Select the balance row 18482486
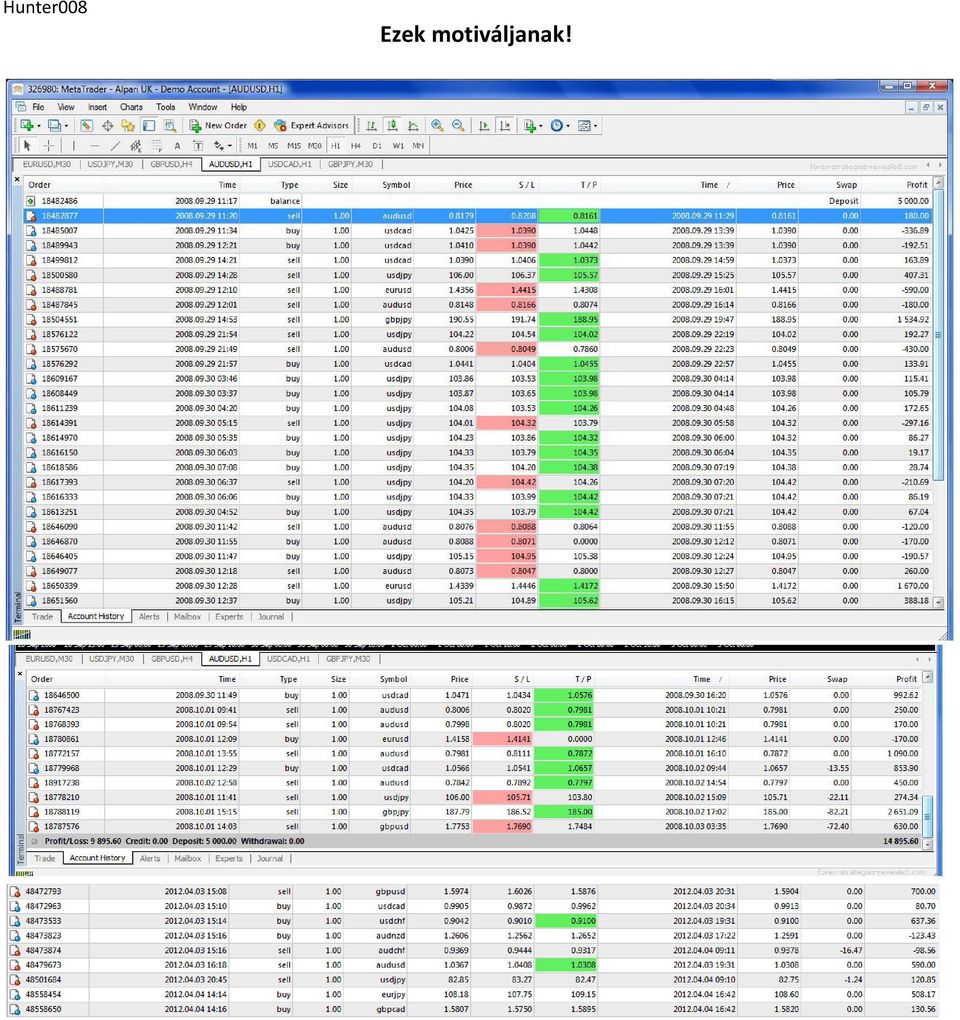The width and height of the screenshot is (960, 1020). [478, 201]
